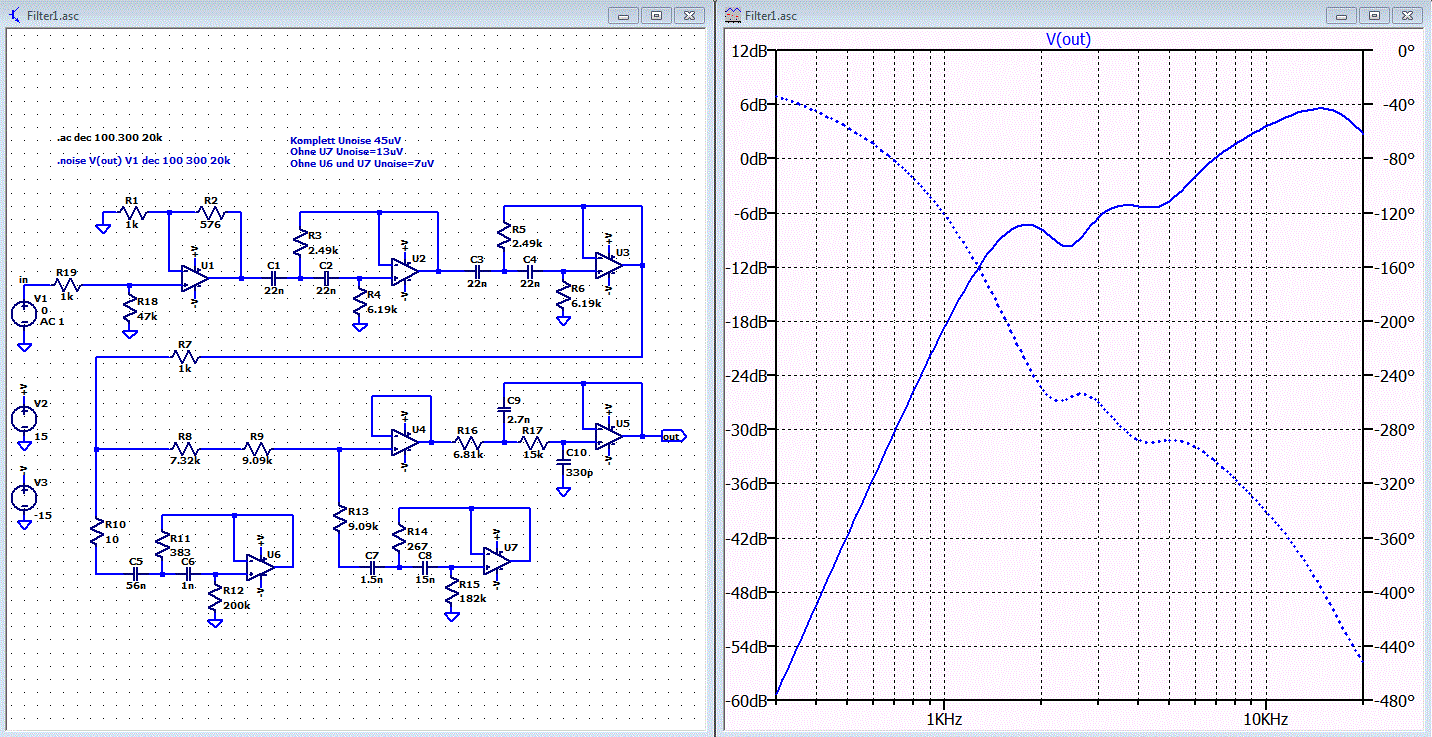Click the 'in' net label
Screen dimensions: 1432x737
[x=24, y=281]
